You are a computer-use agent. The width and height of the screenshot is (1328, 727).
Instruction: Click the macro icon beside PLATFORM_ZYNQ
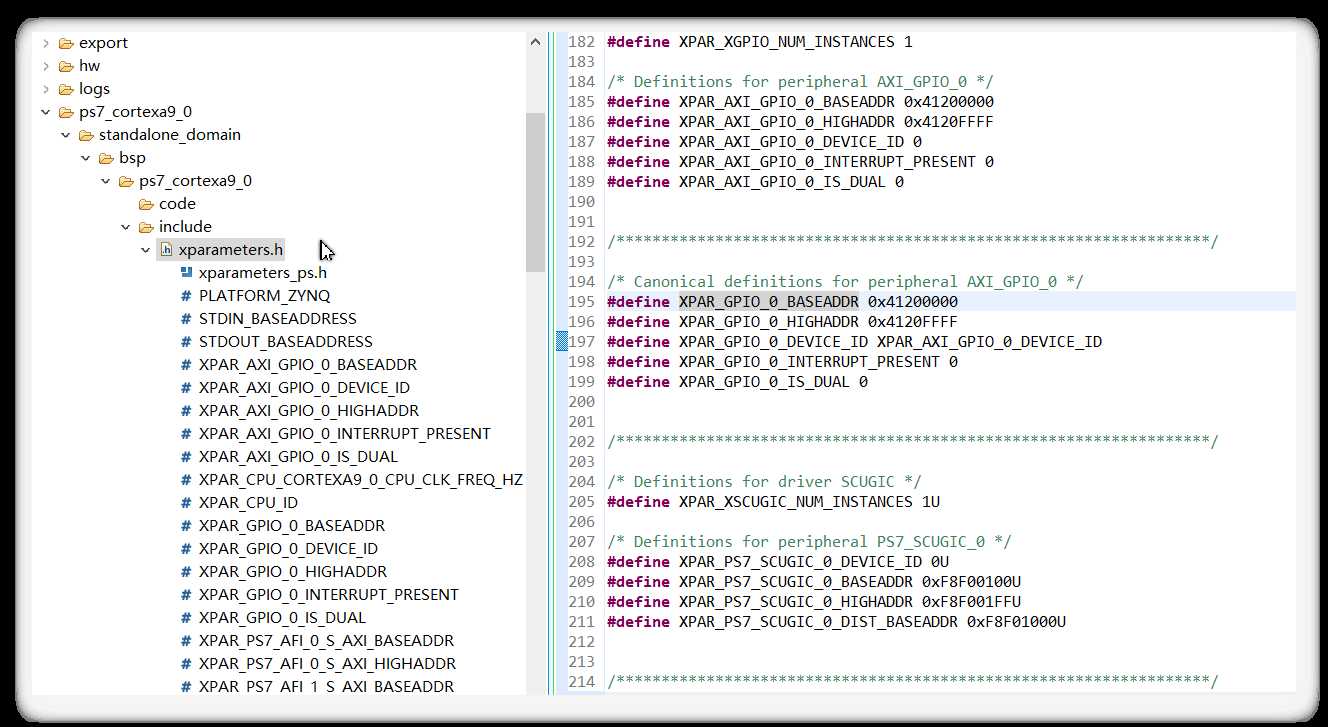(186, 296)
